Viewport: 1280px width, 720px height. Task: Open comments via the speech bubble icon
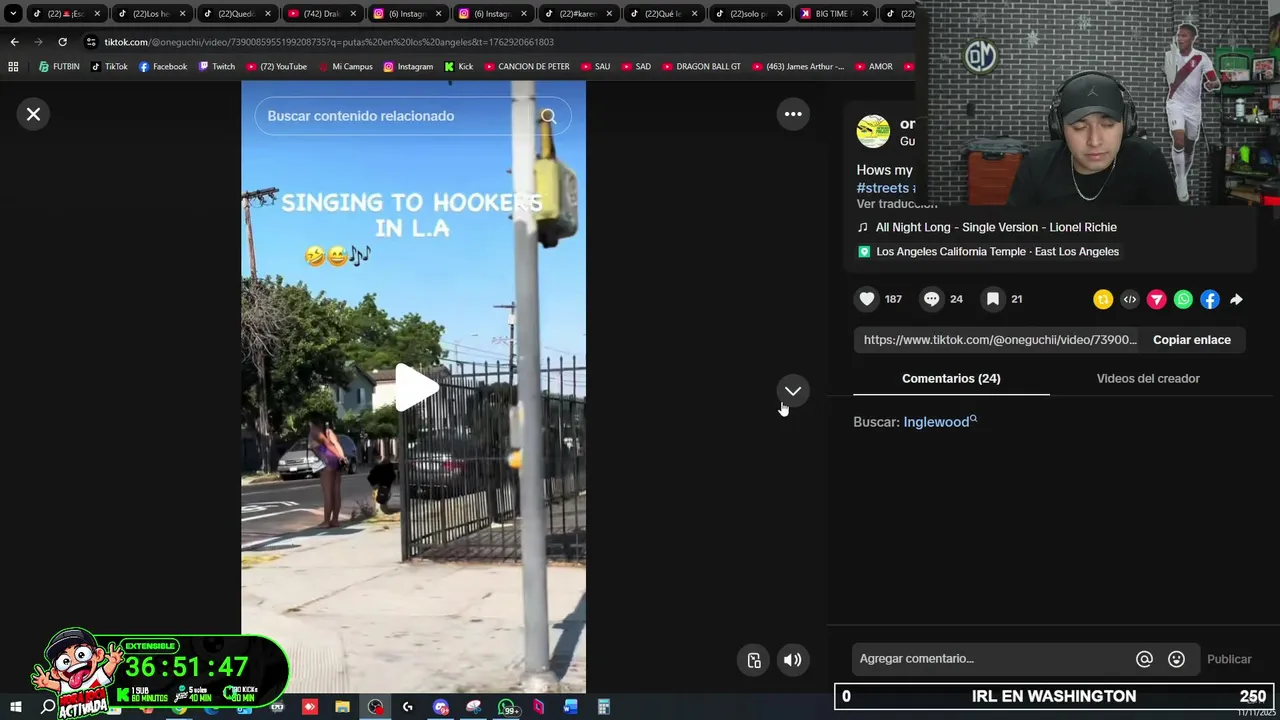coord(931,299)
